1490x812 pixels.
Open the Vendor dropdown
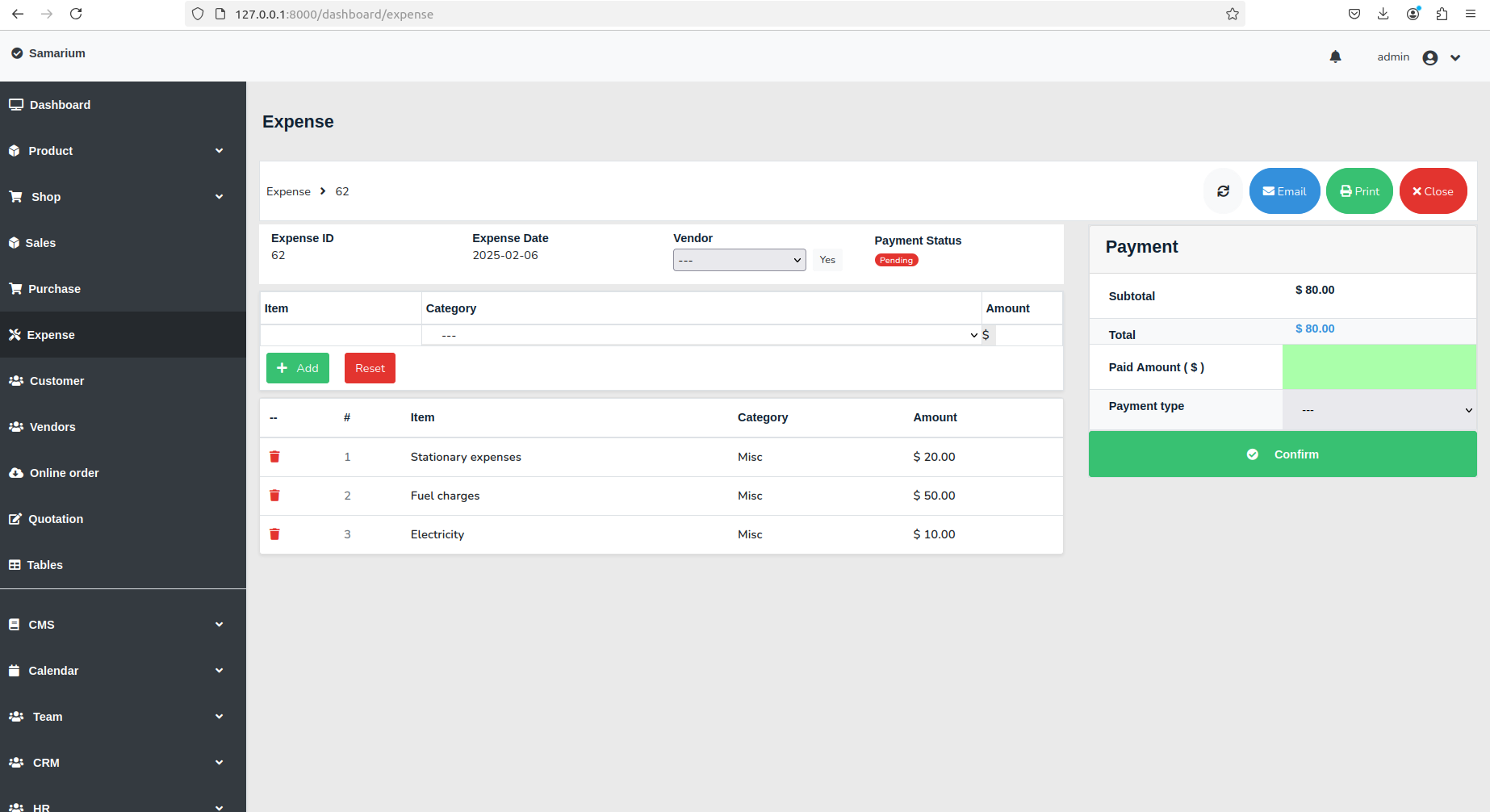point(739,260)
